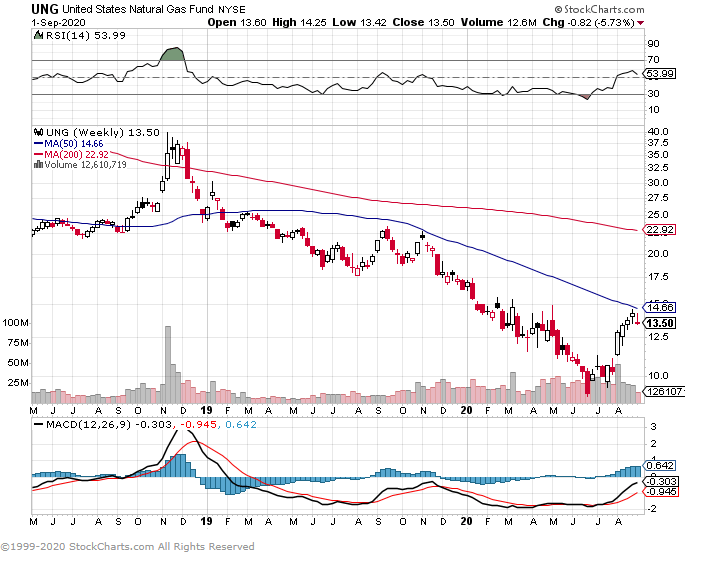Click the Low 13.42 value
702x564 pixels.
point(359,22)
